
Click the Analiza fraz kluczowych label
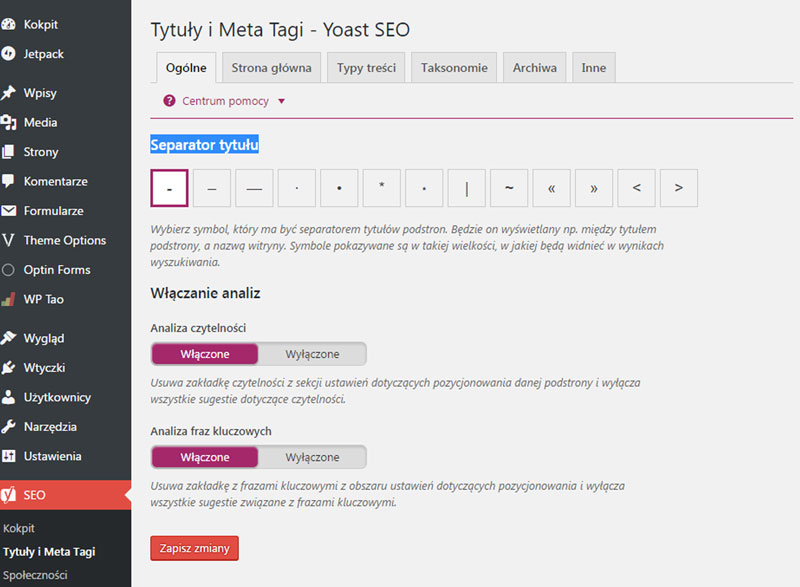tap(211, 431)
